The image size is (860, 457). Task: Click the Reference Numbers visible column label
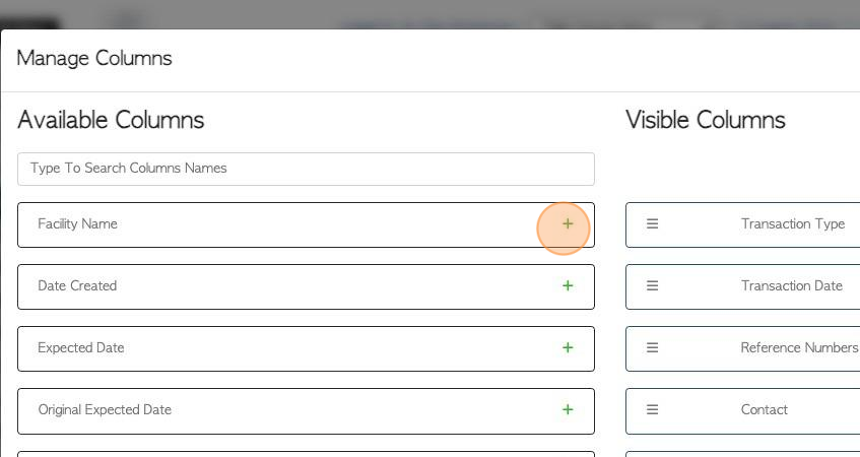click(x=800, y=348)
